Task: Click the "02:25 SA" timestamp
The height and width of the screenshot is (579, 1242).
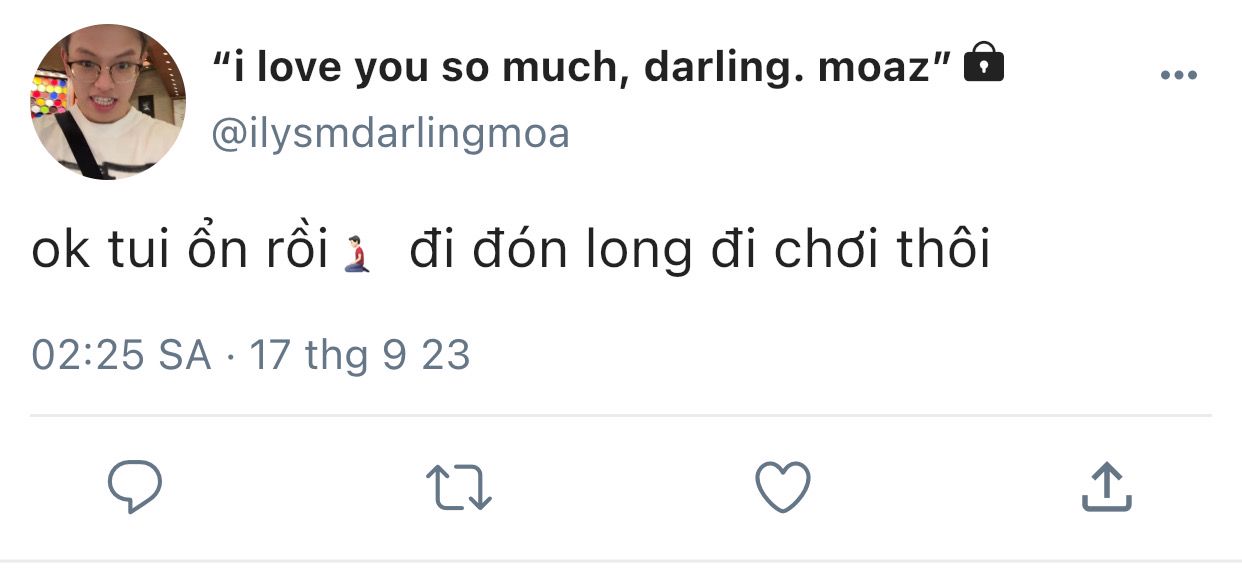Action: (x=122, y=356)
